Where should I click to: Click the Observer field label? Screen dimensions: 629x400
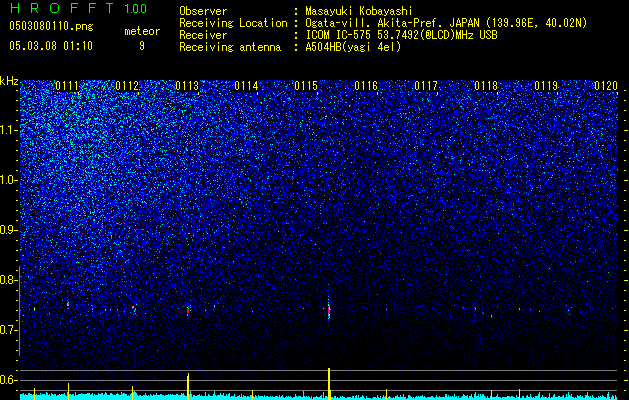(x=203, y=11)
